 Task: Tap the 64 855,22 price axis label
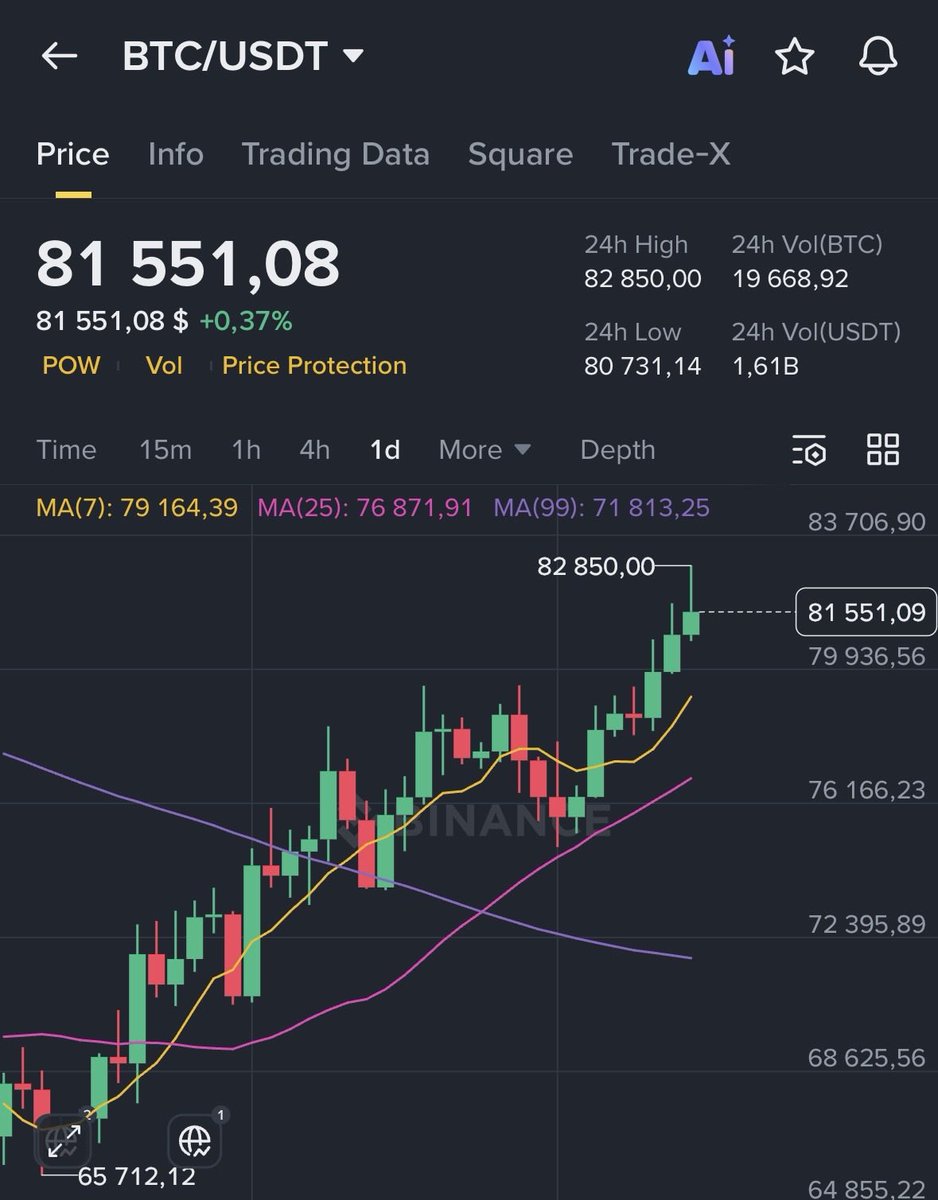coord(867,1189)
